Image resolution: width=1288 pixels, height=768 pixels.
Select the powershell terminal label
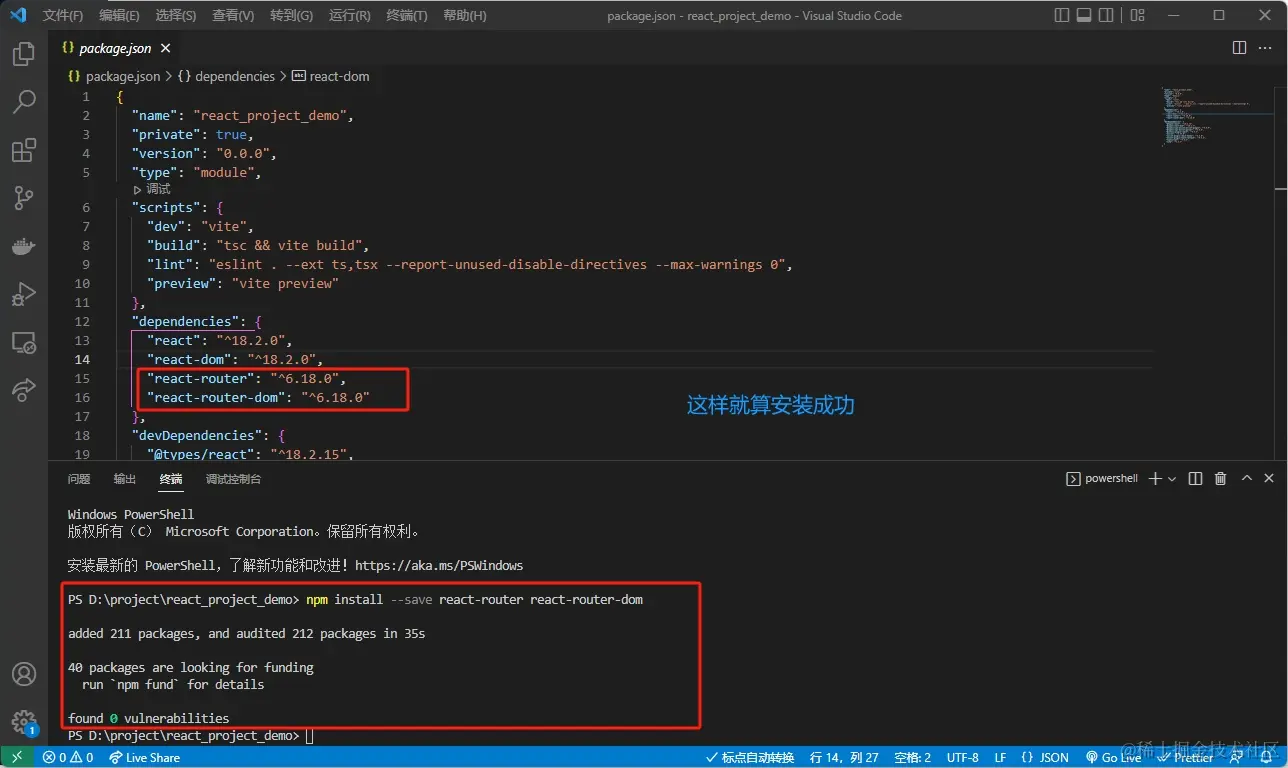1102,479
